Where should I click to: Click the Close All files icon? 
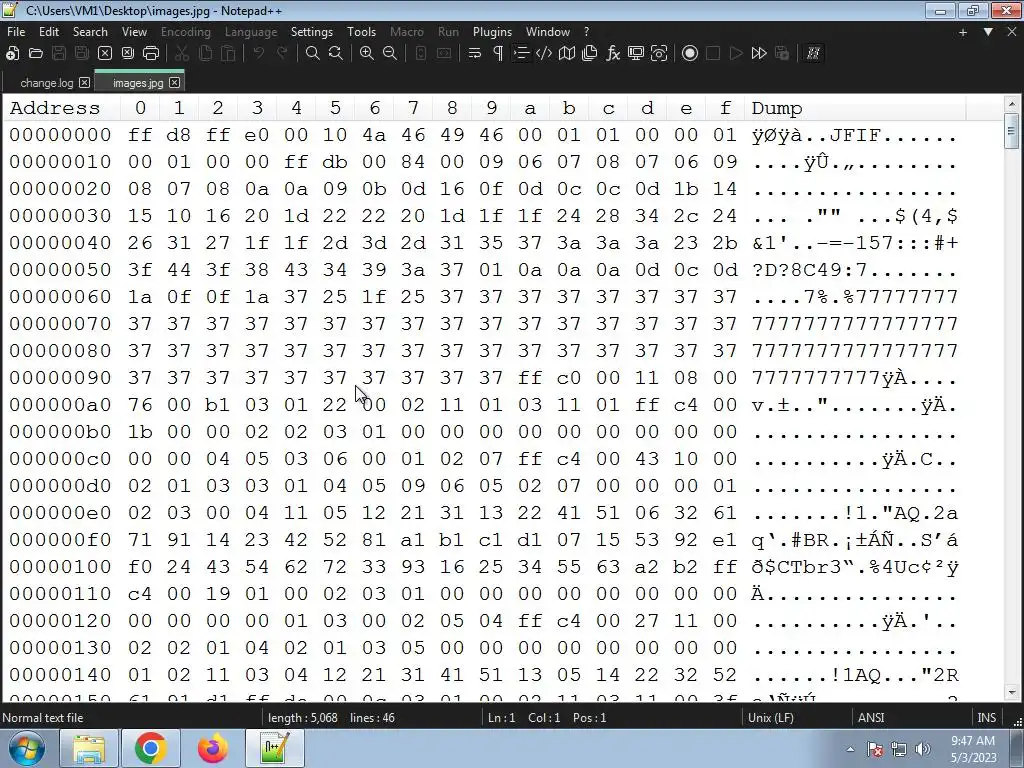coord(128,54)
